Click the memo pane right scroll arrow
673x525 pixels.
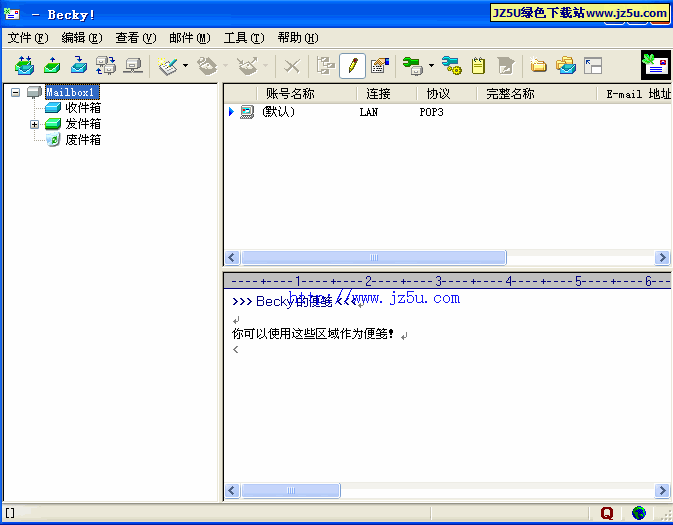[x=662, y=490]
